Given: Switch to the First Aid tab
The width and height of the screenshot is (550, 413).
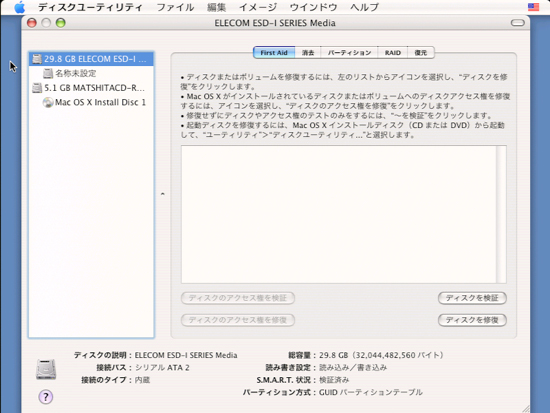Looking at the screenshot, I should click(x=274, y=53).
